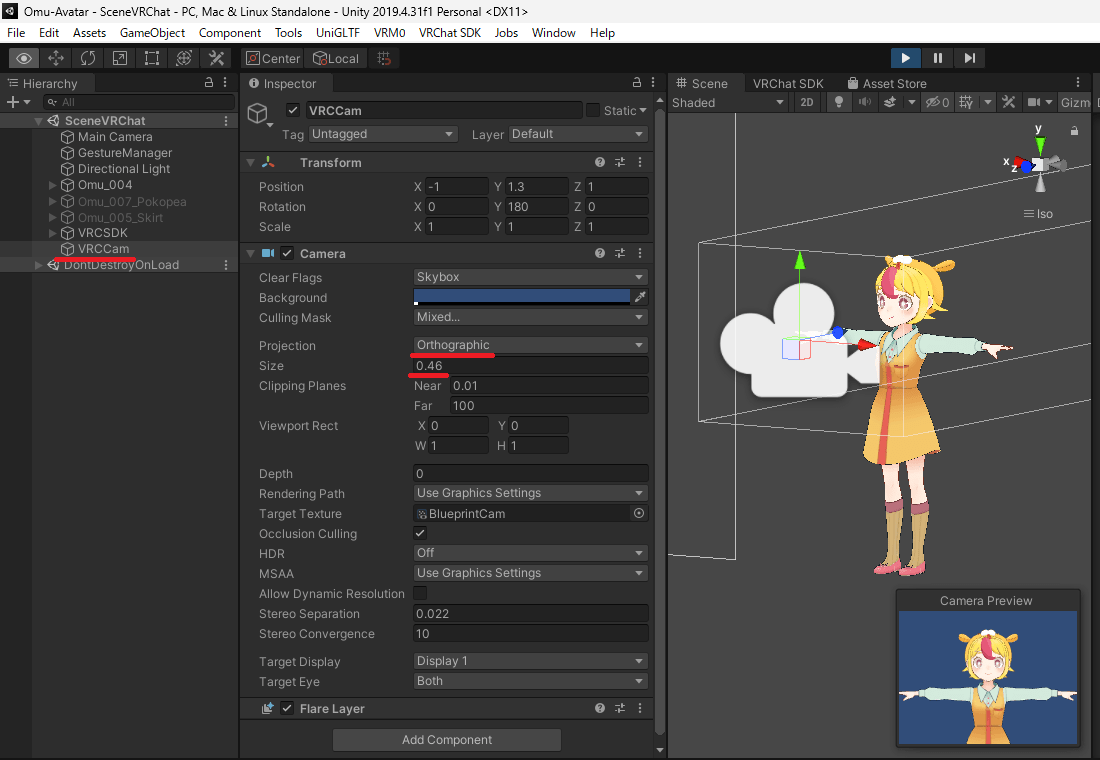This screenshot has width=1100, height=760.
Task: Toggle 2D view mode in Scene
Action: [807, 102]
